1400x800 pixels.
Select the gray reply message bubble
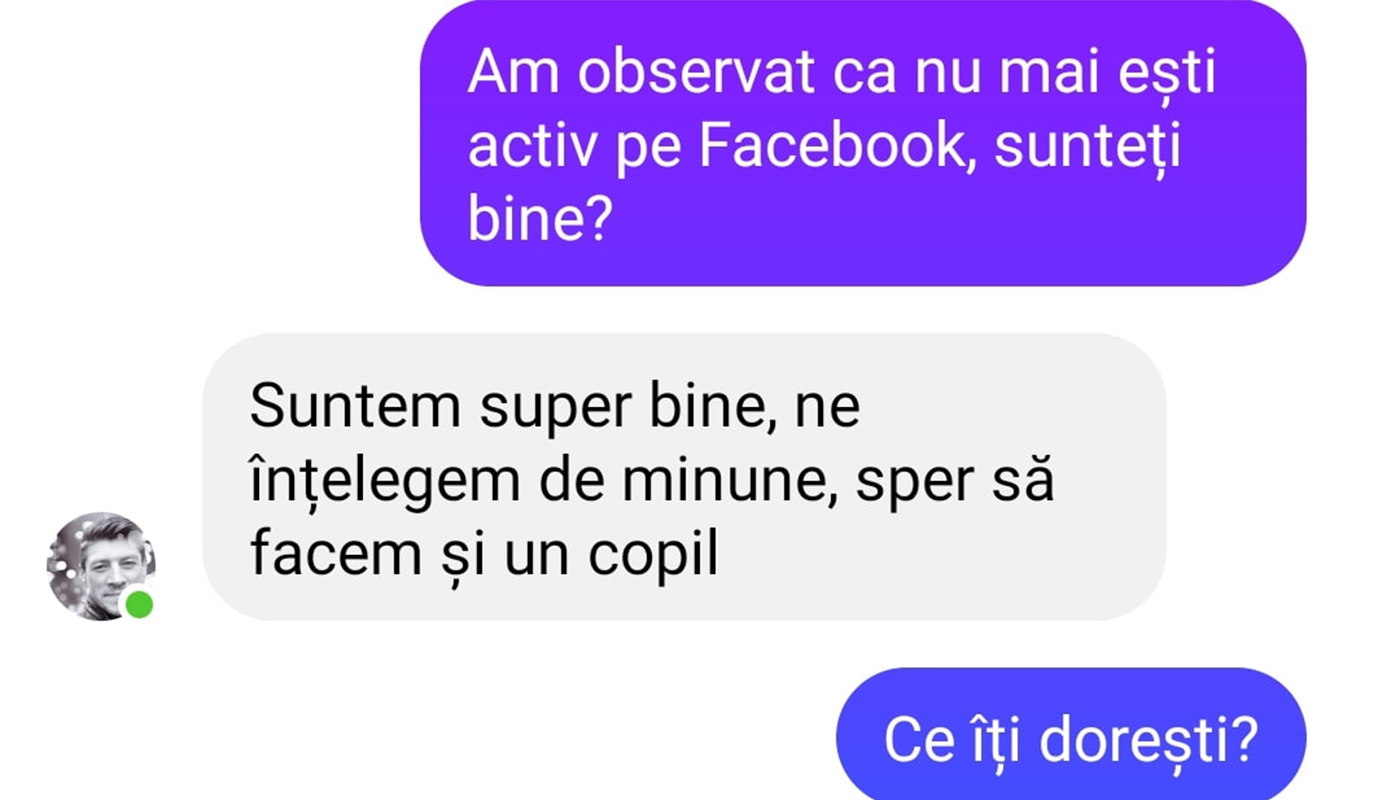click(684, 477)
